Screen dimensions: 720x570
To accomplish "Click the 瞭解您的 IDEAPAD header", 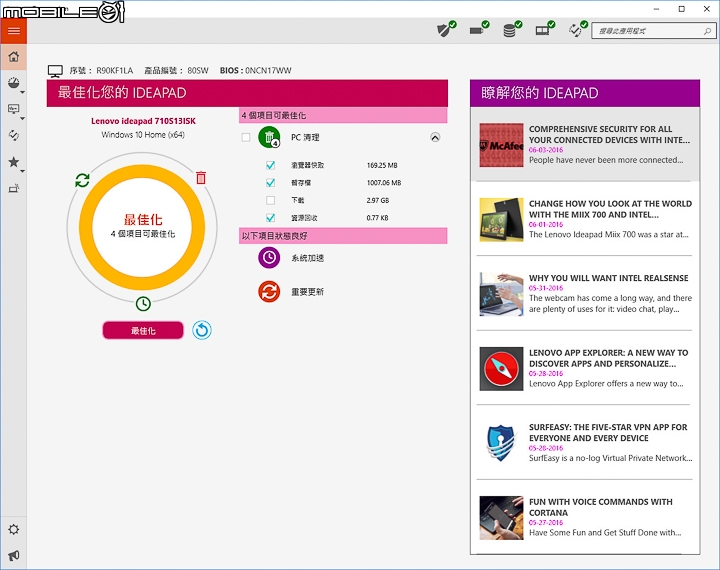I will click(x=585, y=93).
